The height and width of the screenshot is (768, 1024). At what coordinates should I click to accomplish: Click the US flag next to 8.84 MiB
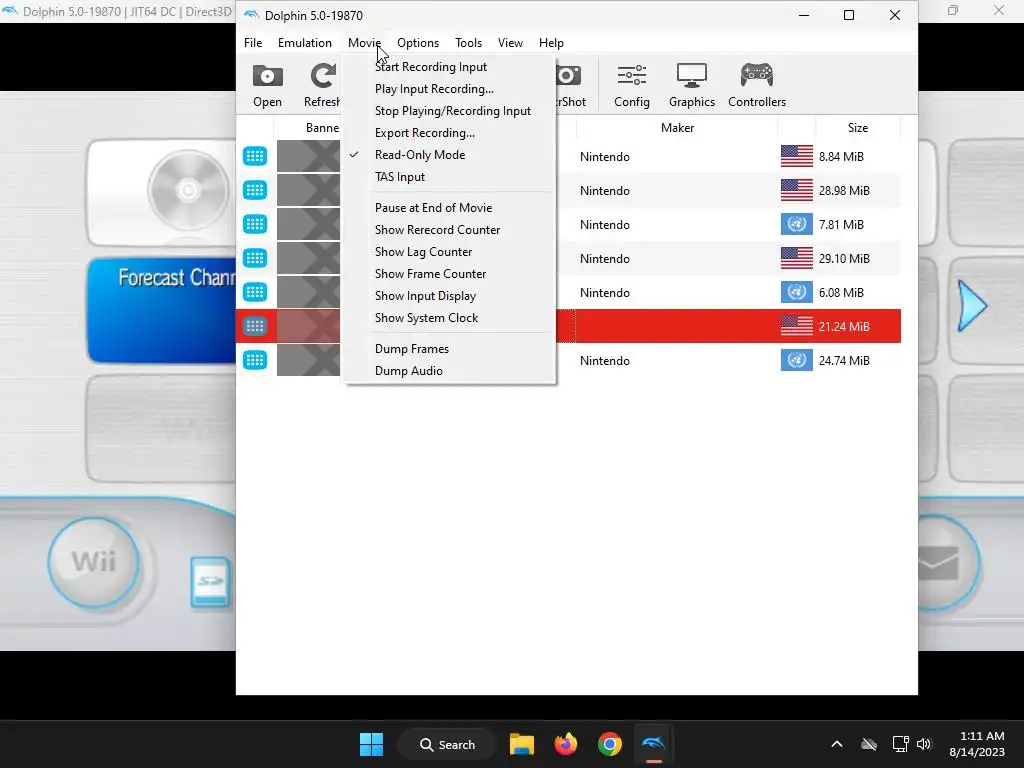coord(797,156)
